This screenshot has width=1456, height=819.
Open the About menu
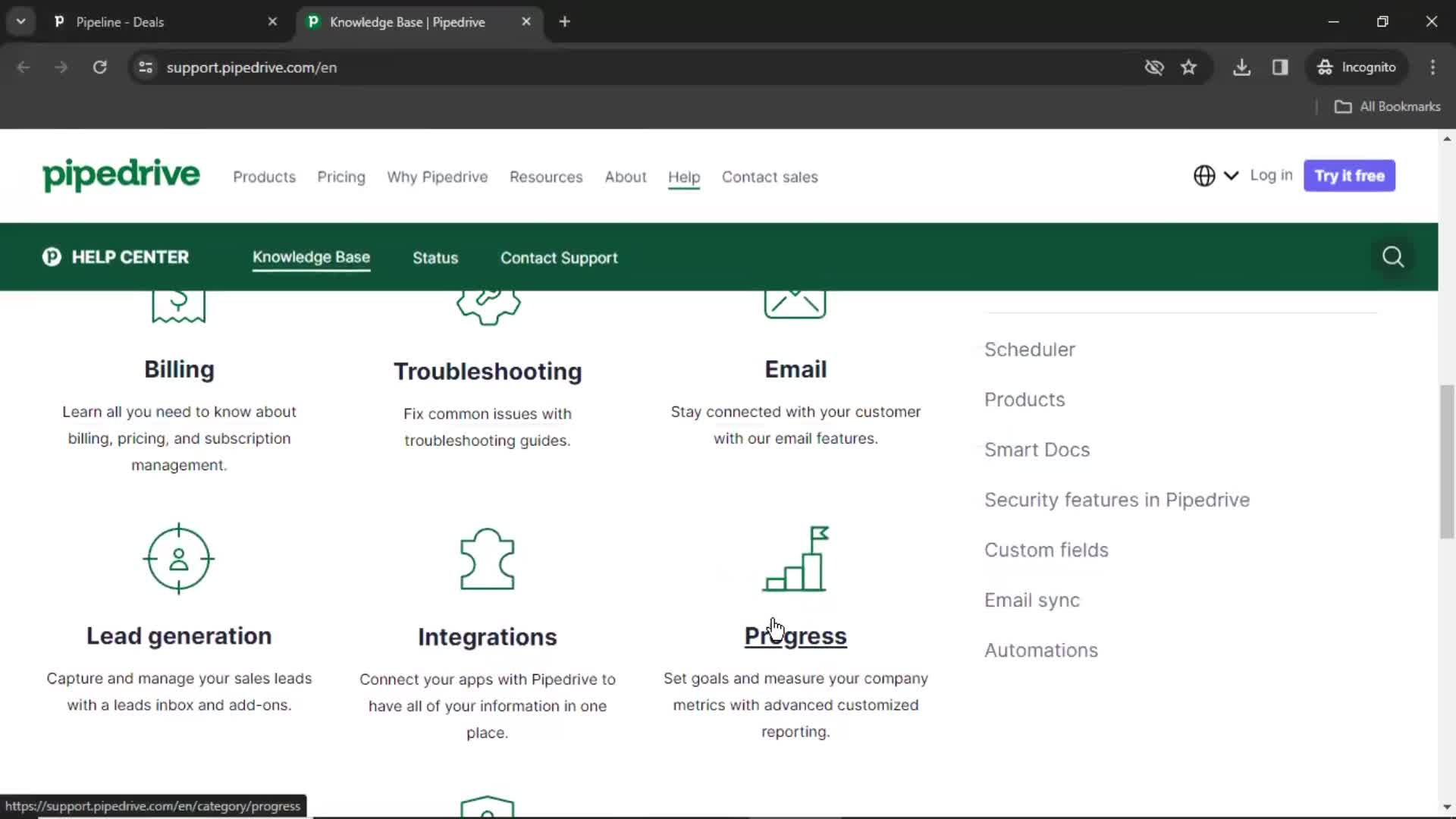pyautogui.click(x=626, y=177)
